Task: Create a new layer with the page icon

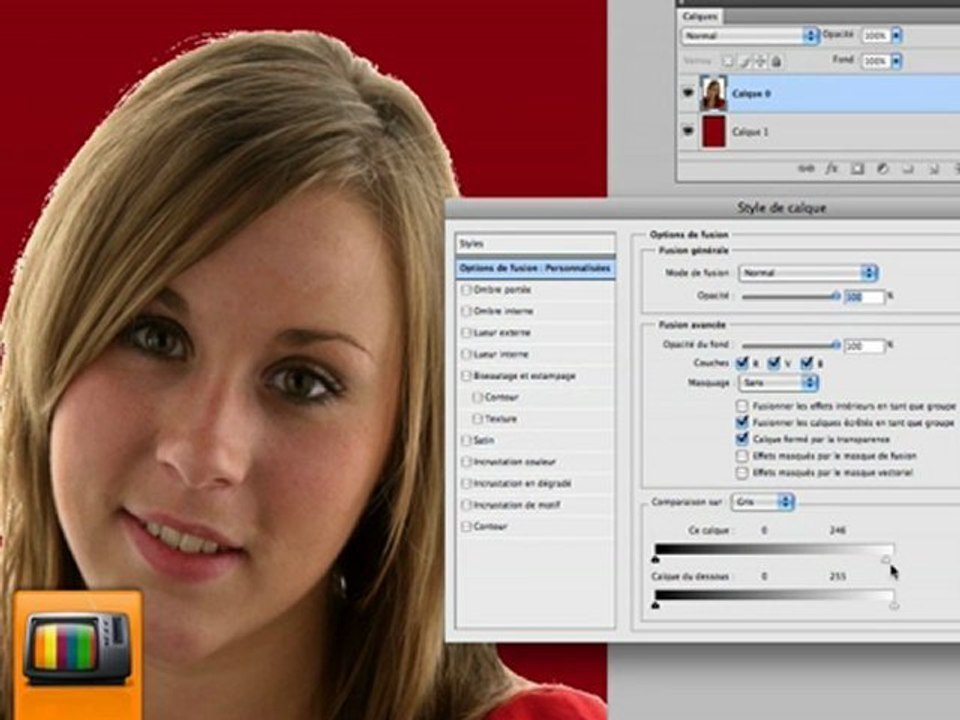Action: click(x=933, y=168)
